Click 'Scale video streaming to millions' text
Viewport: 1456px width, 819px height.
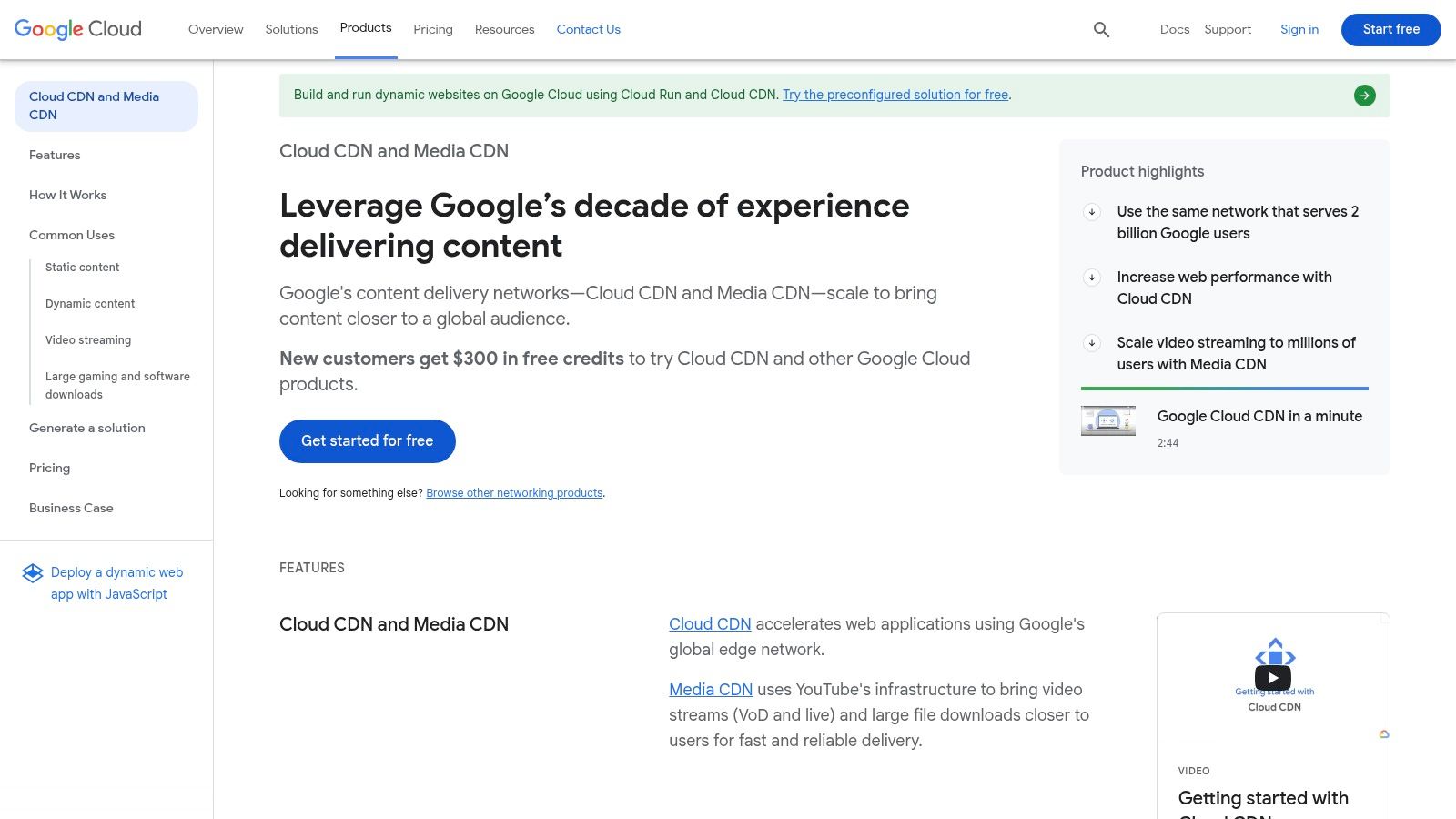click(1236, 353)
